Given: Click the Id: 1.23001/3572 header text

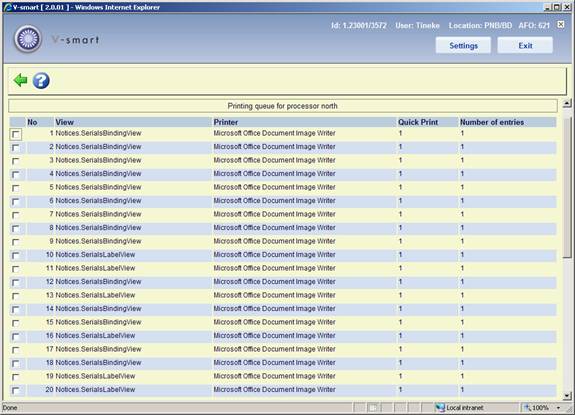Looking at the screenshot, I should 359,26.
